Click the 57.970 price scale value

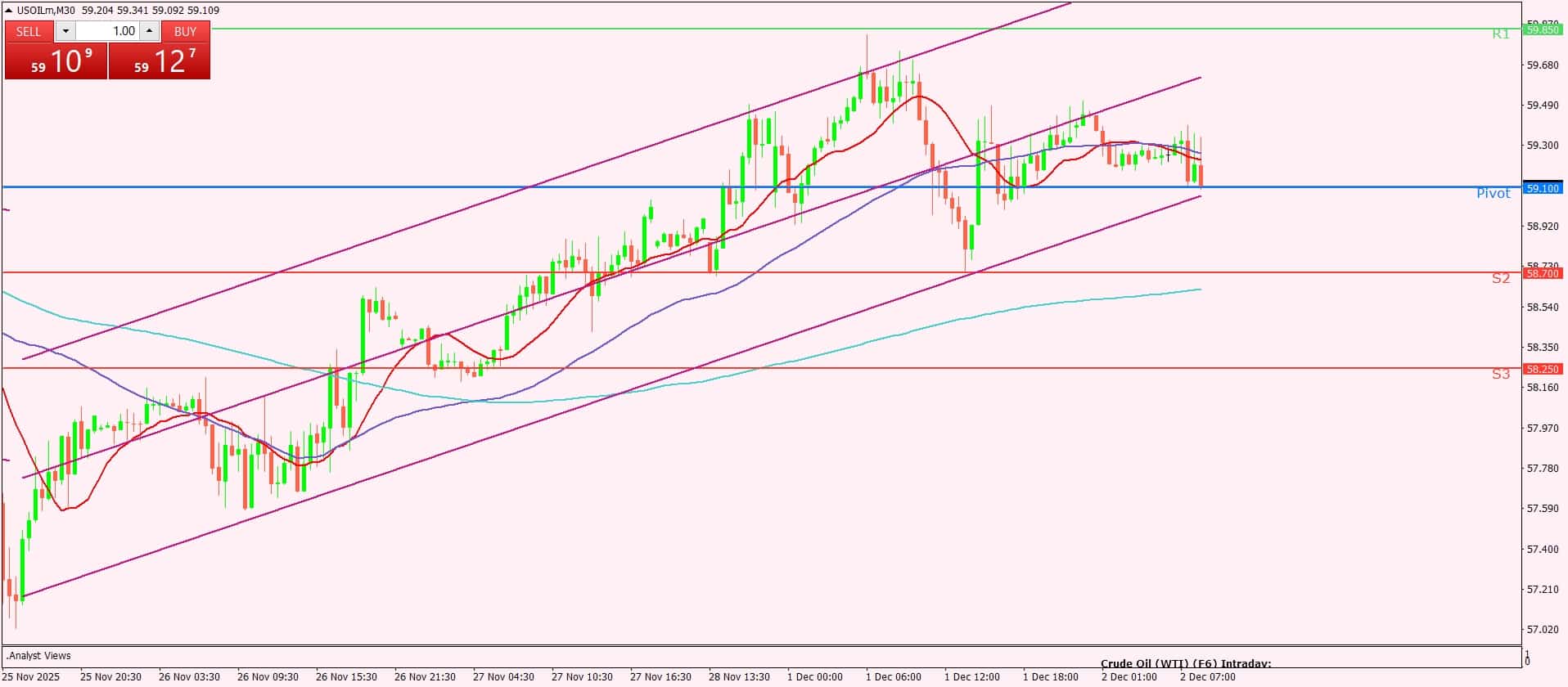[x=1543, y=428]
